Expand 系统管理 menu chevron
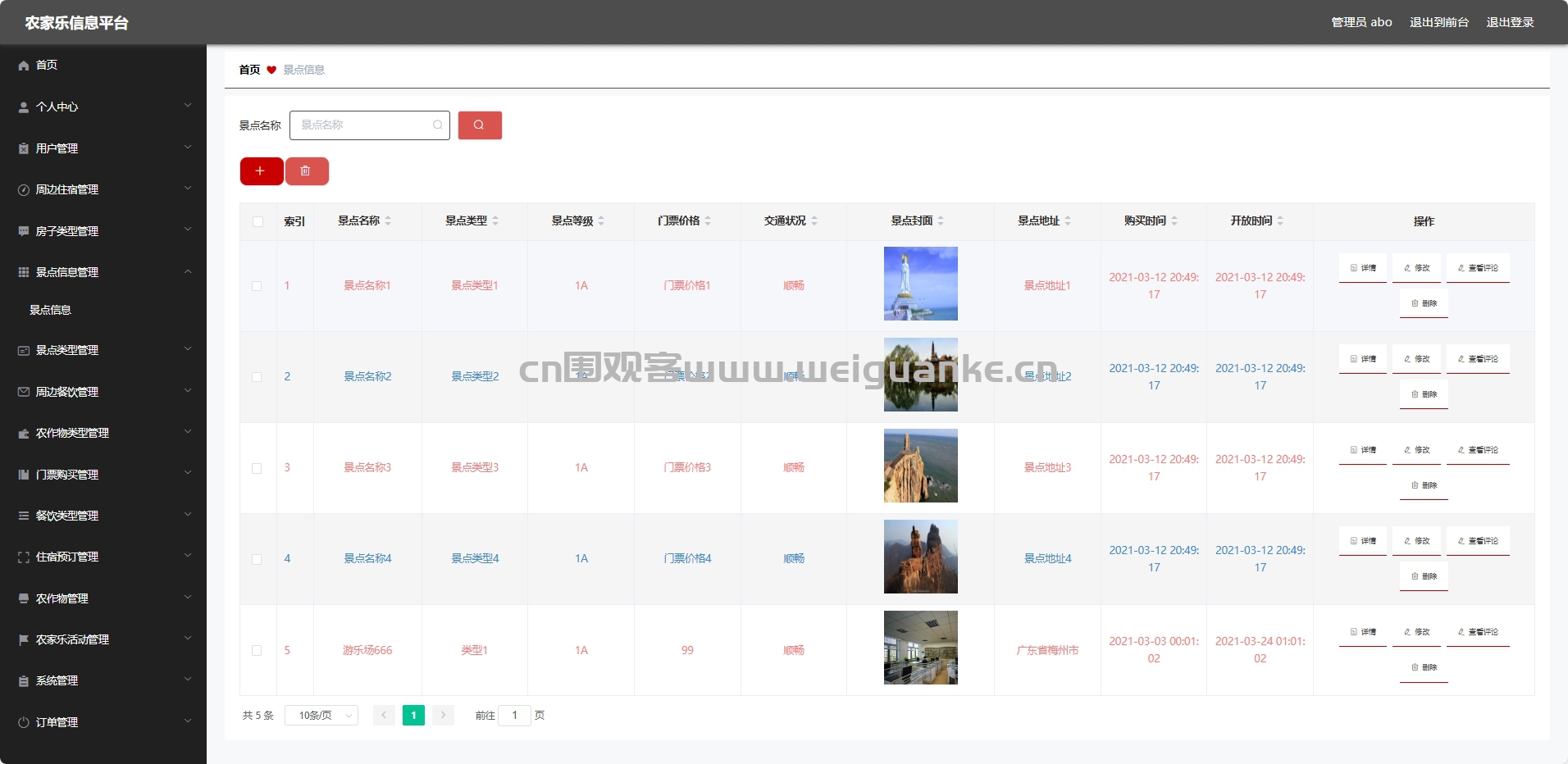This screenshot has width=1568, height=764. [188, 680]
